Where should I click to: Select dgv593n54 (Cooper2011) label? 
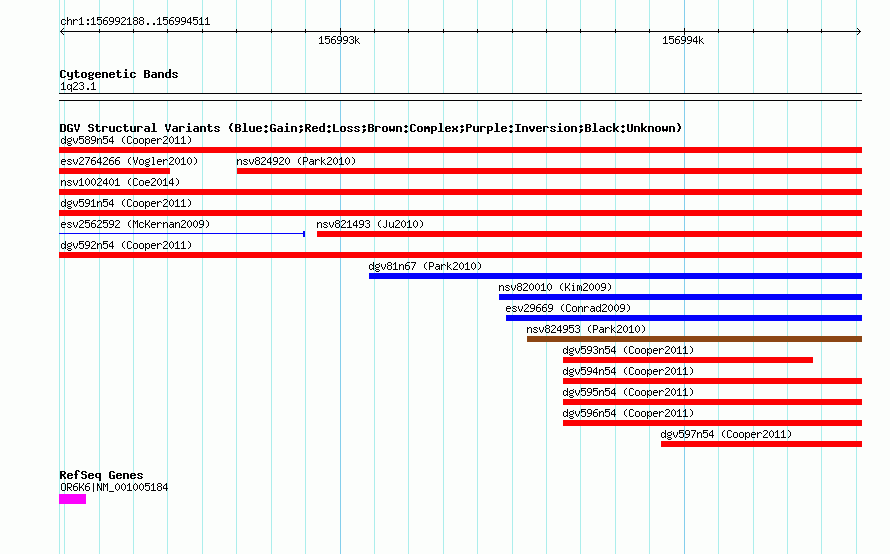tap(628, 350)
